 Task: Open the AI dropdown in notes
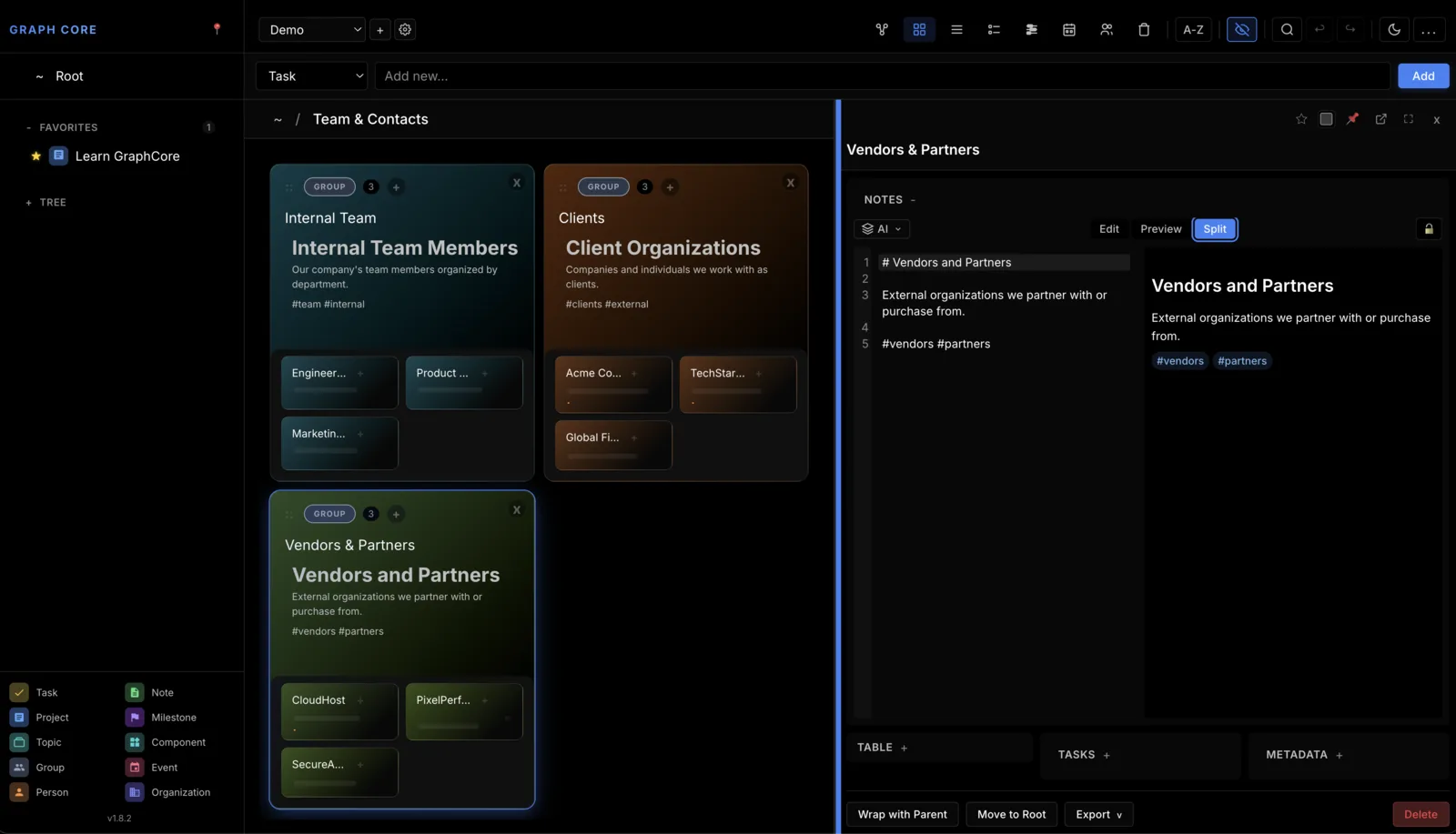882,229
